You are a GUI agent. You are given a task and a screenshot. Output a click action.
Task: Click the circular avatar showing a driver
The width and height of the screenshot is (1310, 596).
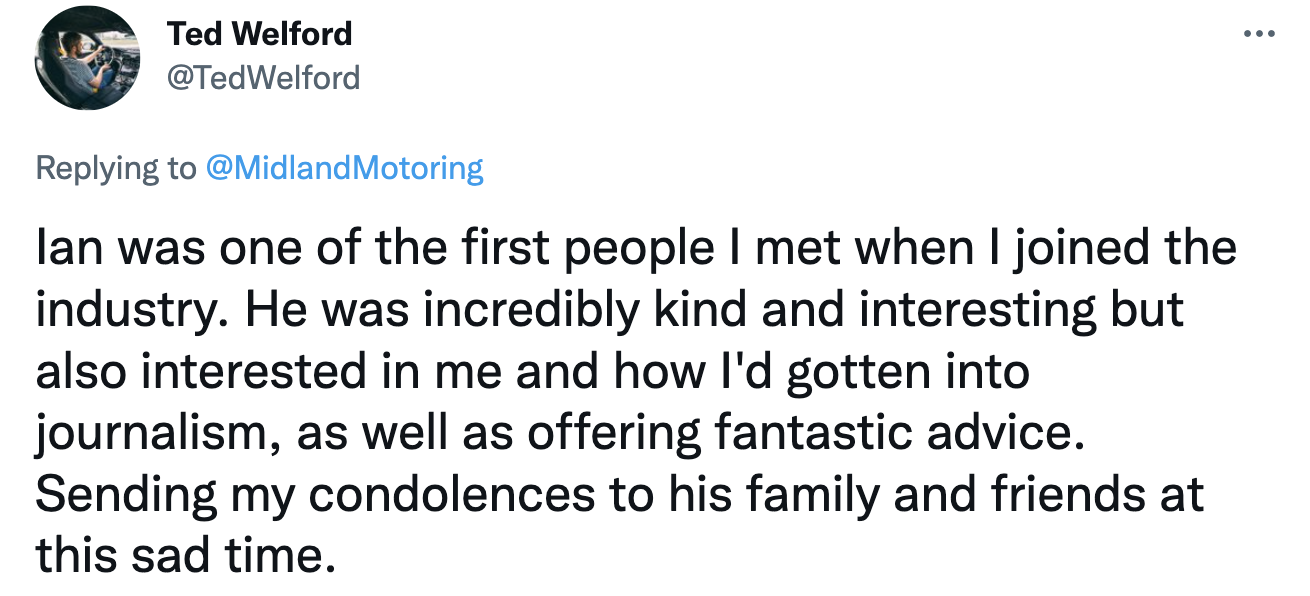click(x=87, y=57)
